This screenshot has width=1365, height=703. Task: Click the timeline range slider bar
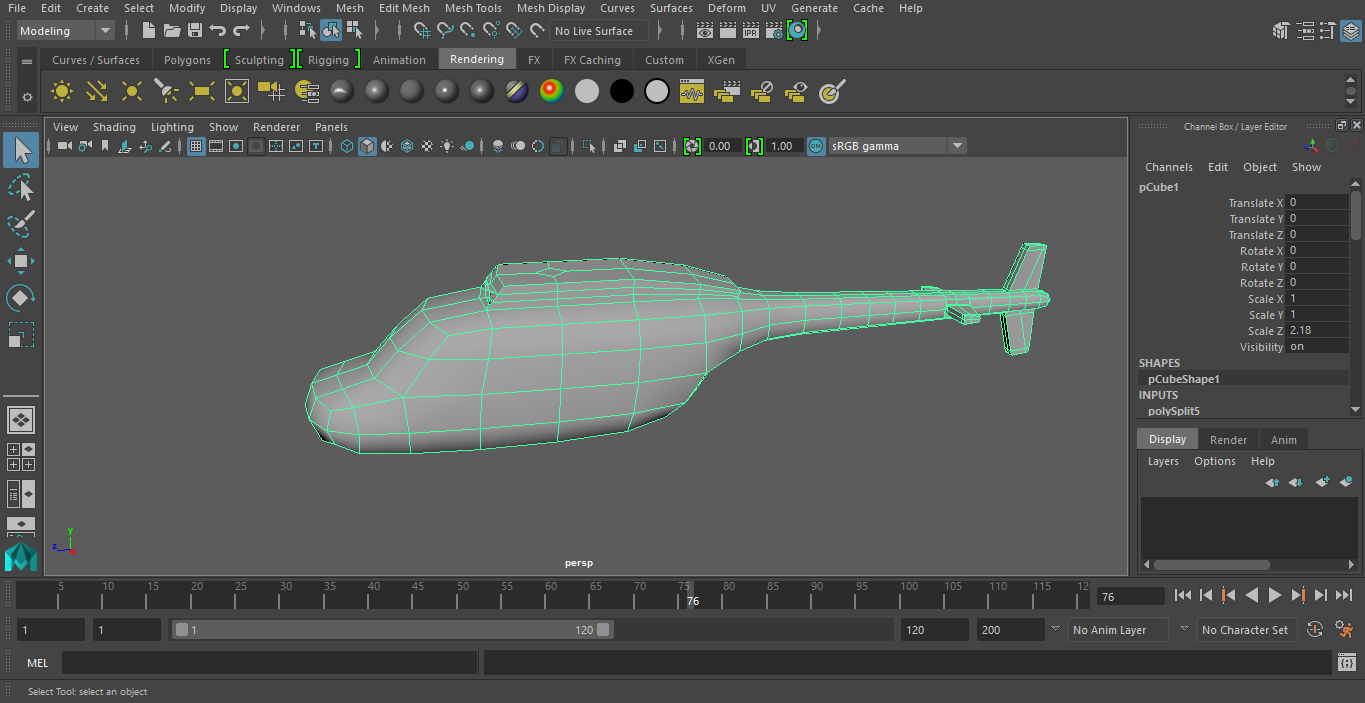391,630
